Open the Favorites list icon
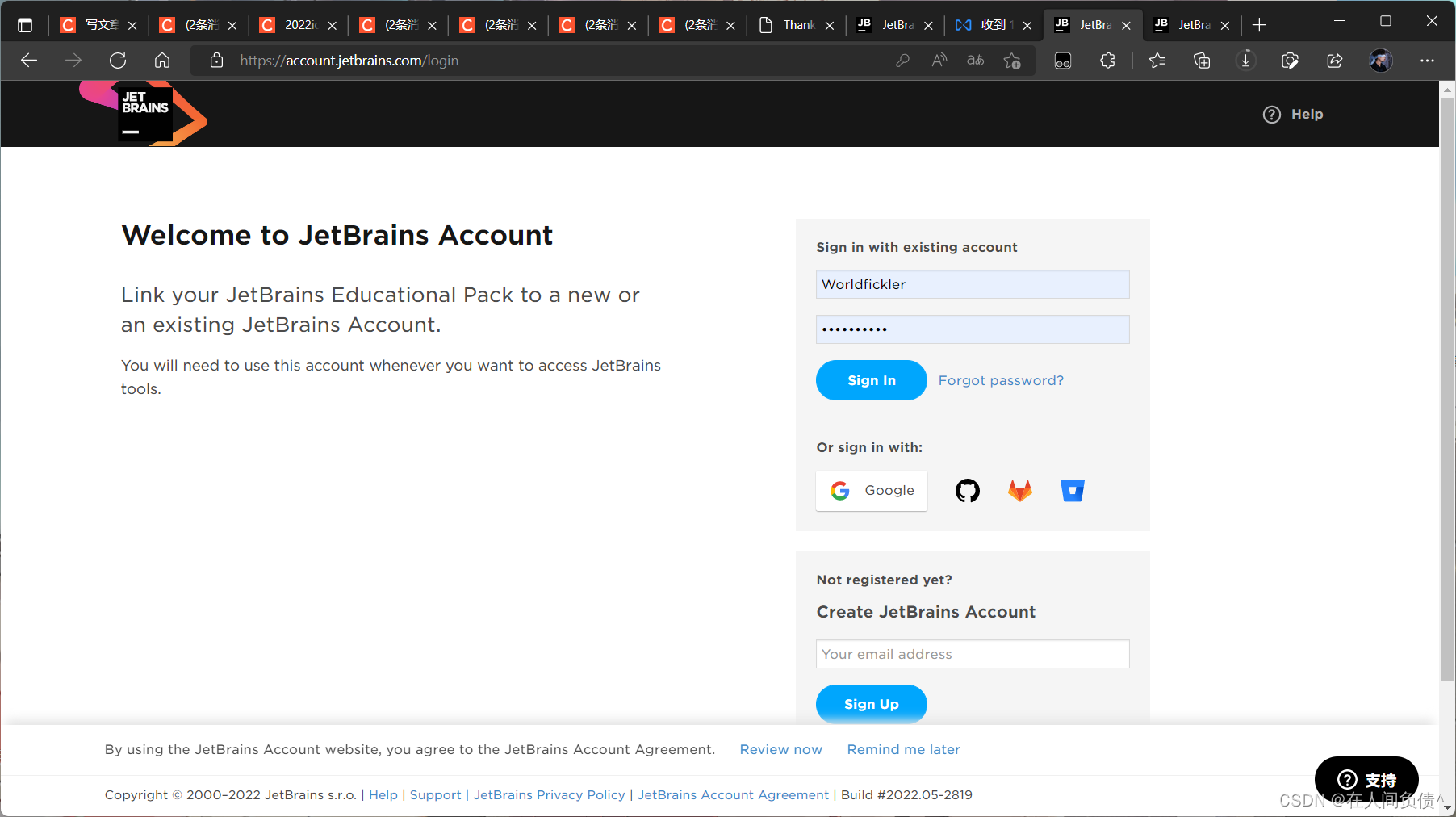This screenshot has height=817, width=1456. click(x=1157, y=61)
